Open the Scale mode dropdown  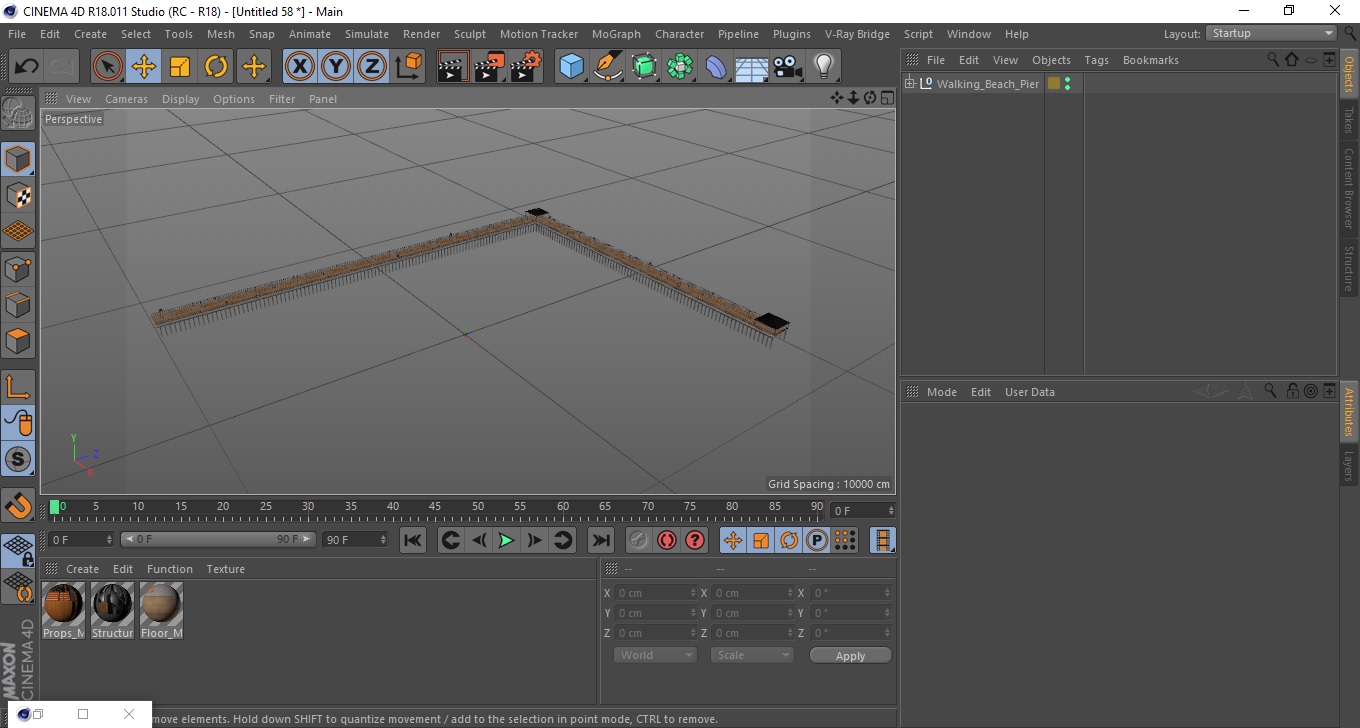pos(752,655)
